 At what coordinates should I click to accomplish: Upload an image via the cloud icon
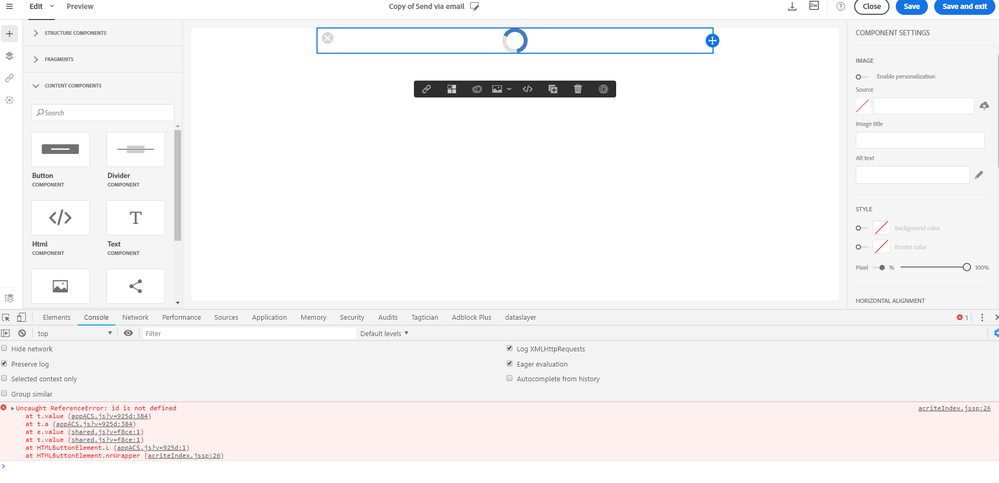tap(984, 105)
